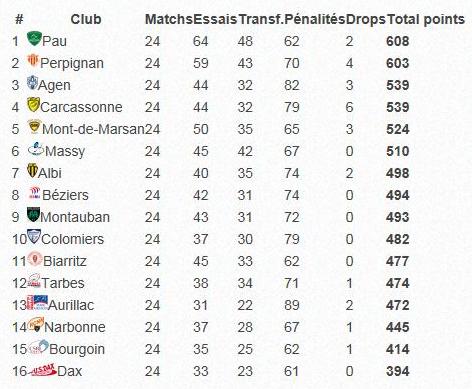Open the Béziers club name link
This screenshot has height=389, width=472.
(65, 195)
